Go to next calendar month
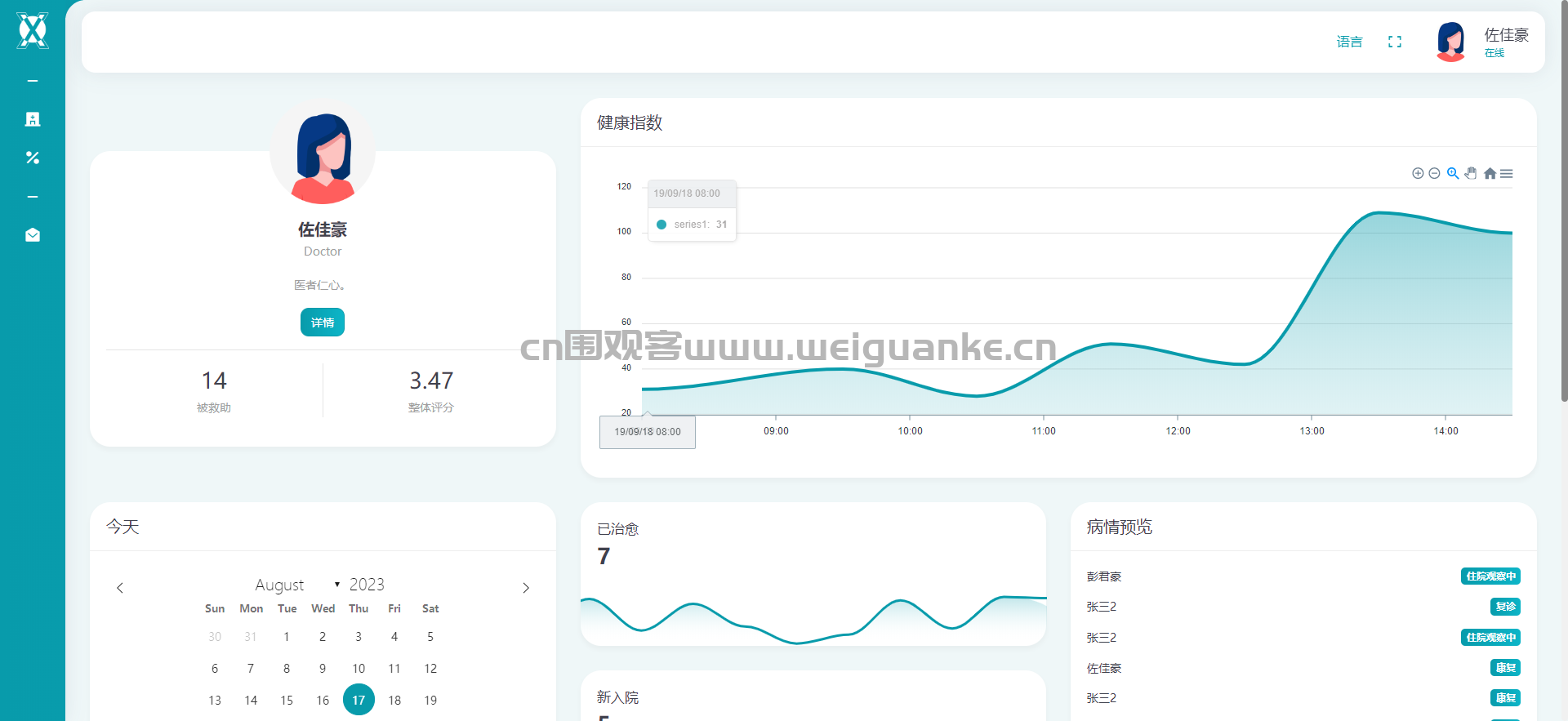The image size is (1568, 721). (526, 588)
